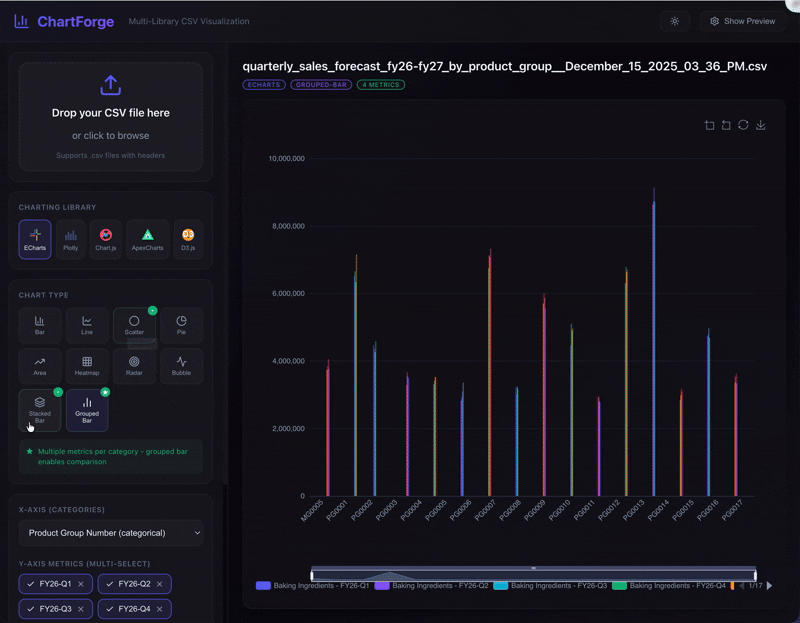800x623 pixels.
Task: Toggle the light/dark theme button
Action: tap(675, 21)
